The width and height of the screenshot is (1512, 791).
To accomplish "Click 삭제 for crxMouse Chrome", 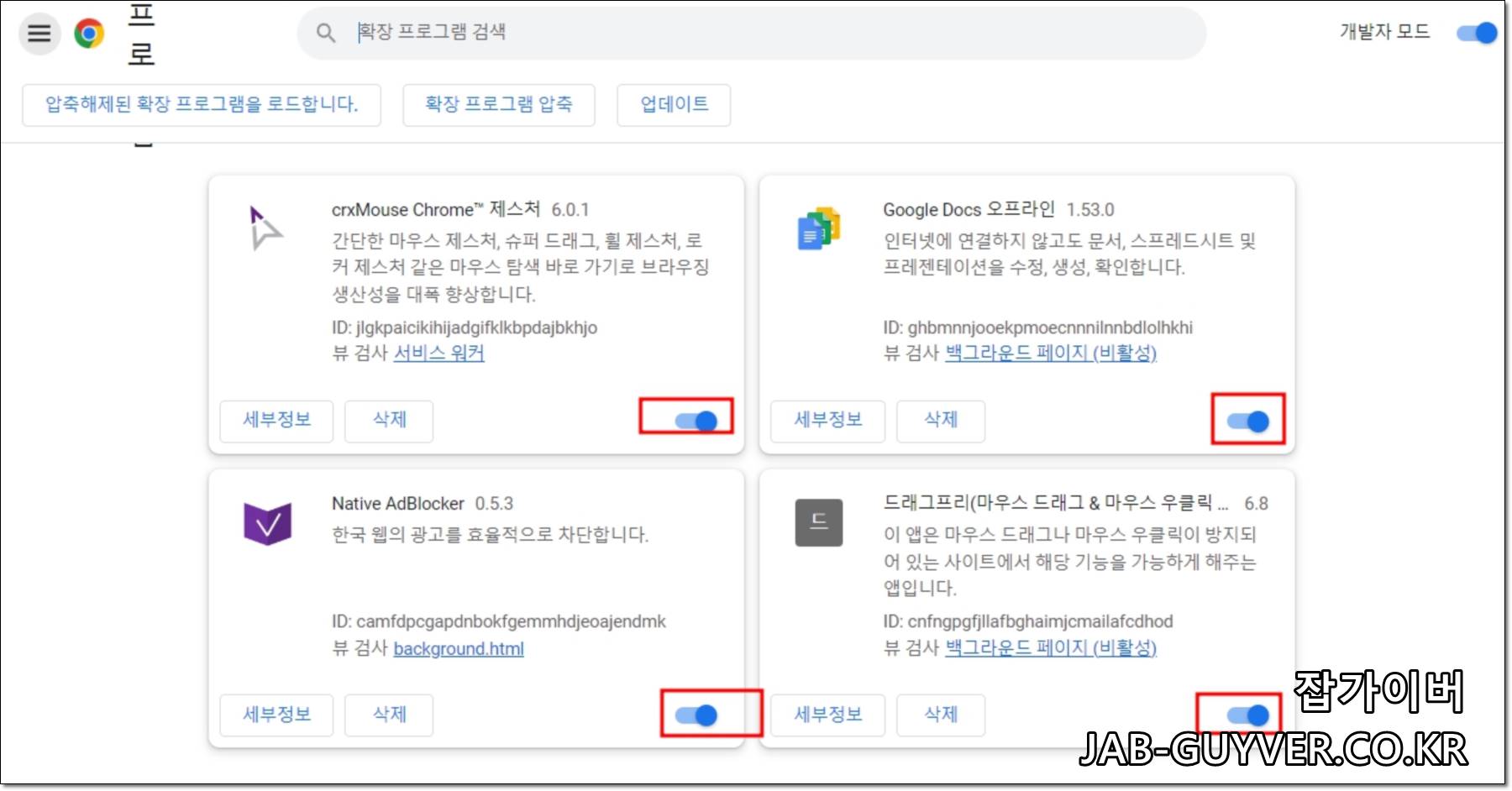I will pos(389,421).
